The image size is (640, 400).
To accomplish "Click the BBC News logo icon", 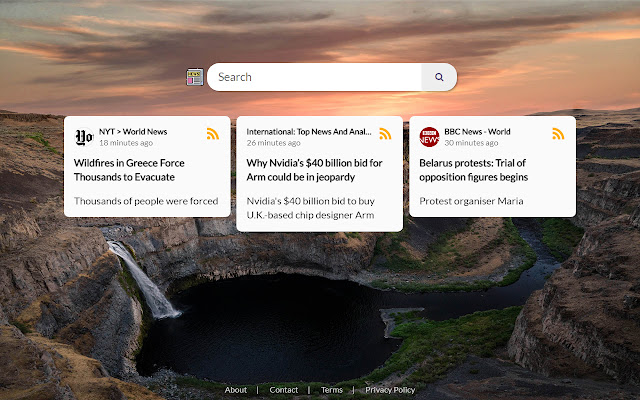I will click(429, 137).
